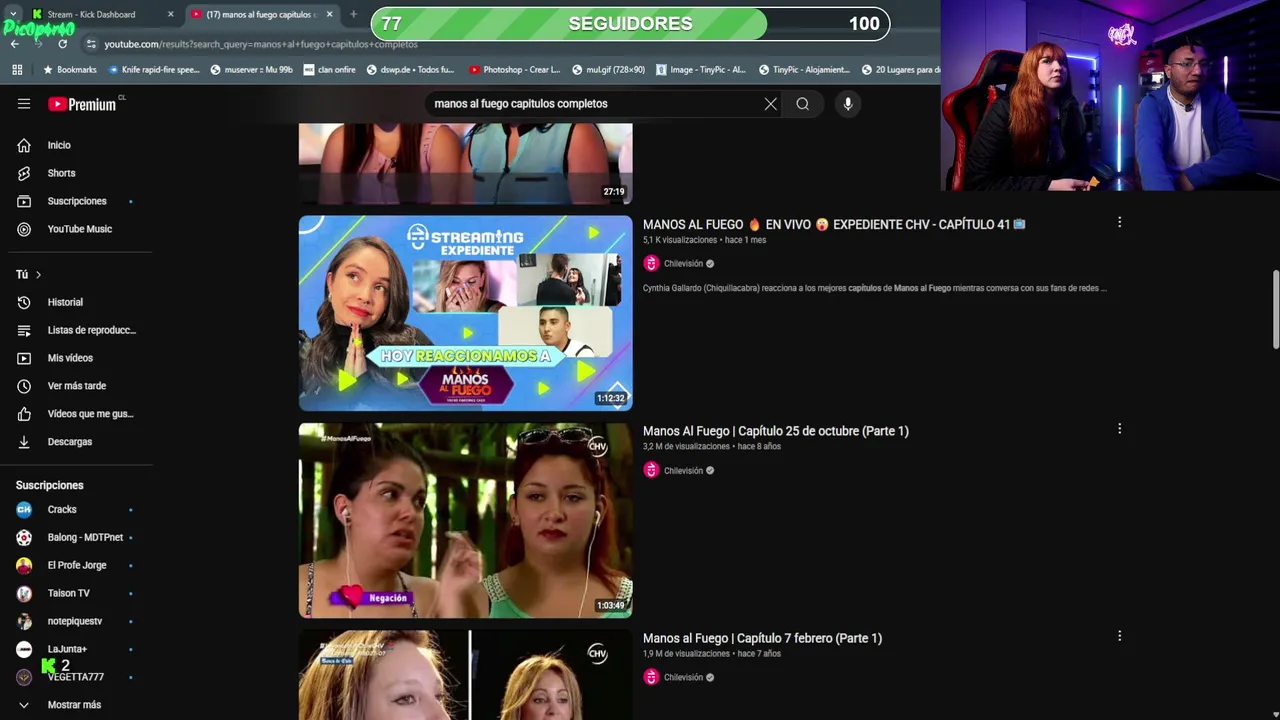Close the Stream - Kick Dashboard tab
This screenshot has height=720, width=1280.
[170, 14]
